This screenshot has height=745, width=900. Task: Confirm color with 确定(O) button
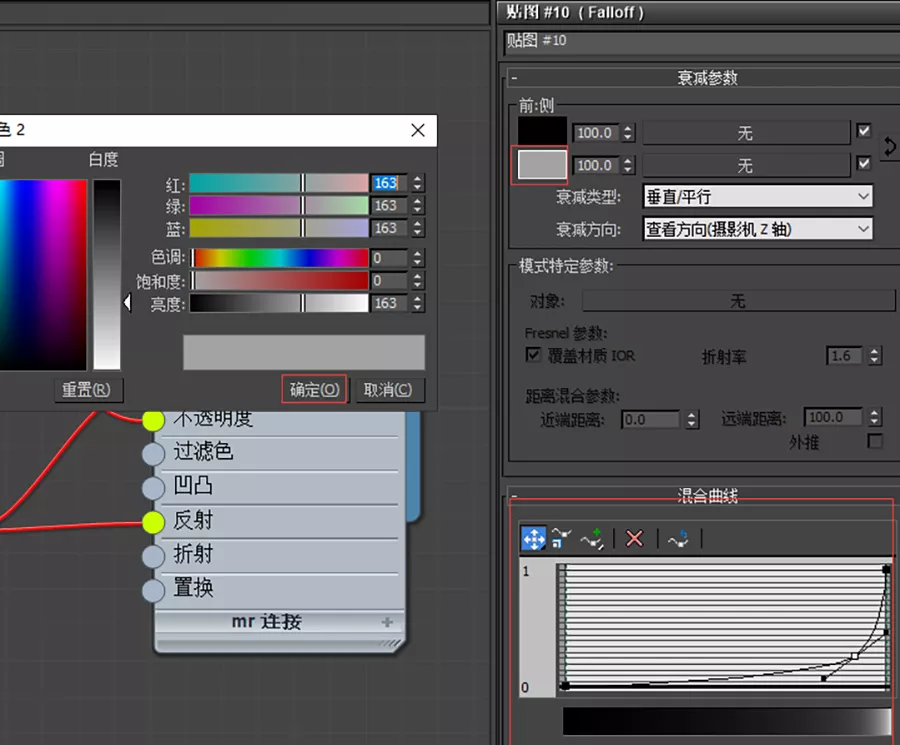tap(314, 390)
